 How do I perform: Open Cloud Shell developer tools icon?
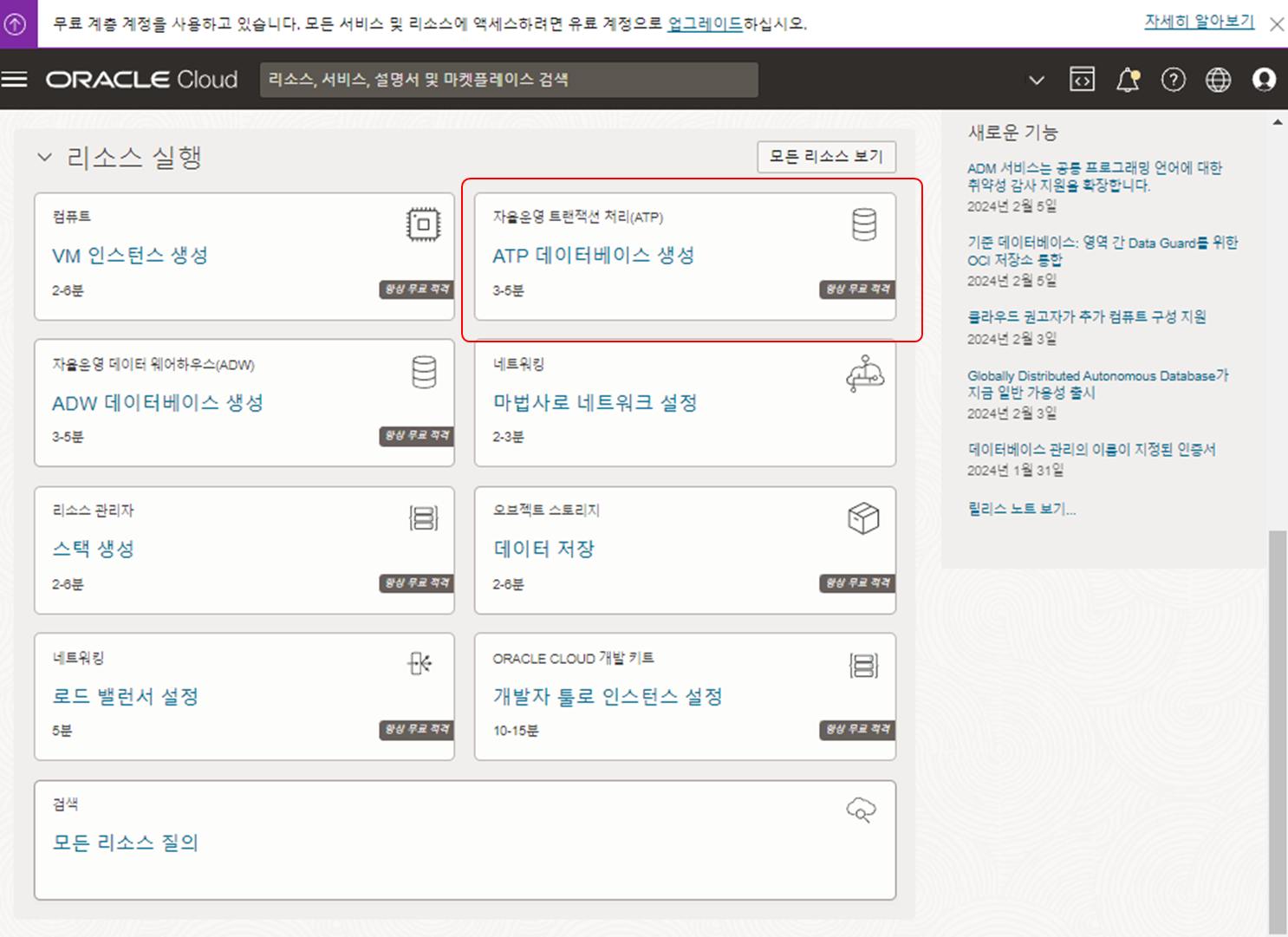pyautogui.click(x=1082, y=80)
